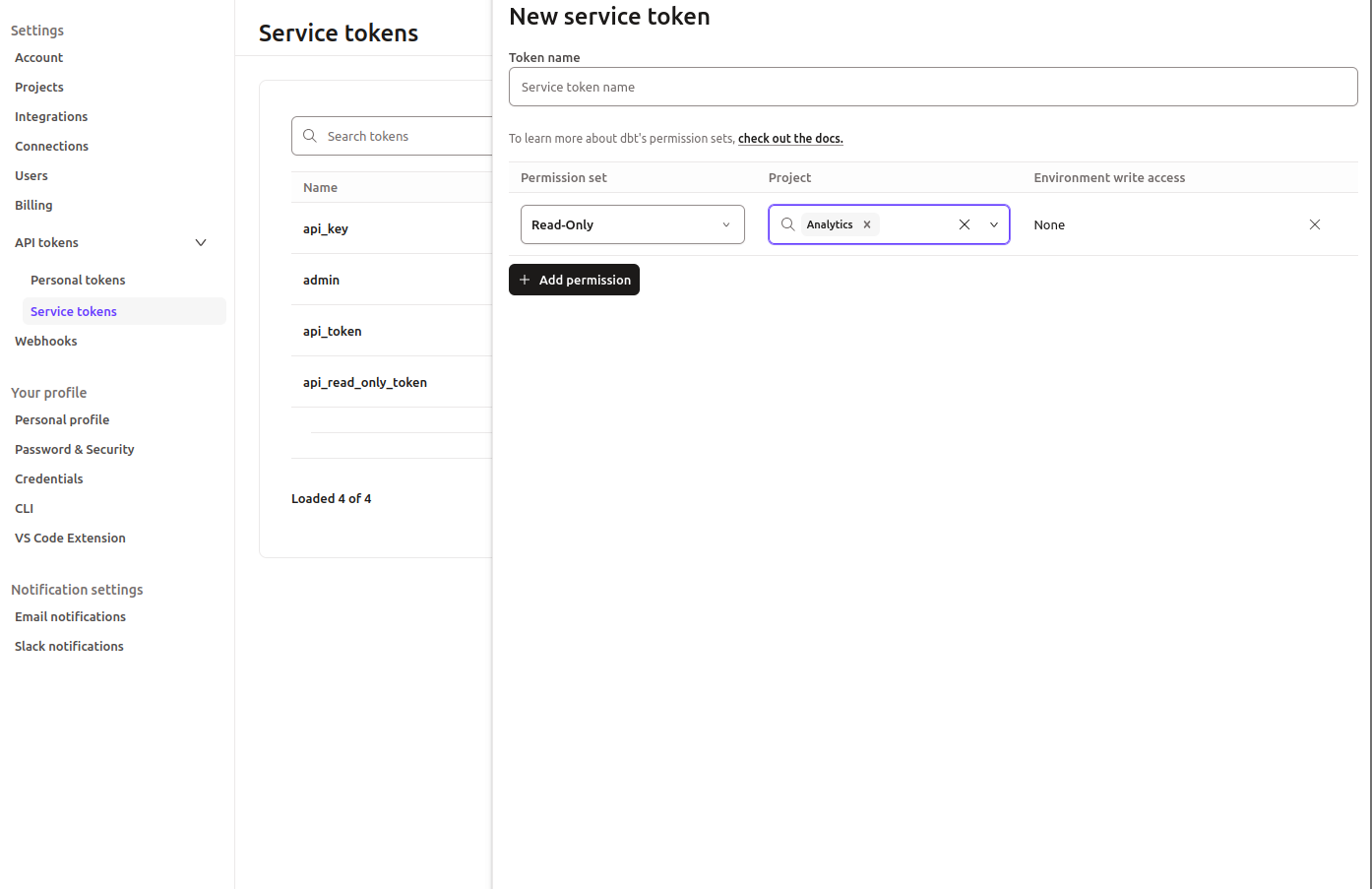Viewport: 1372px width, 889px height.
Task: Focus the Service token name input
Action: 932,87
